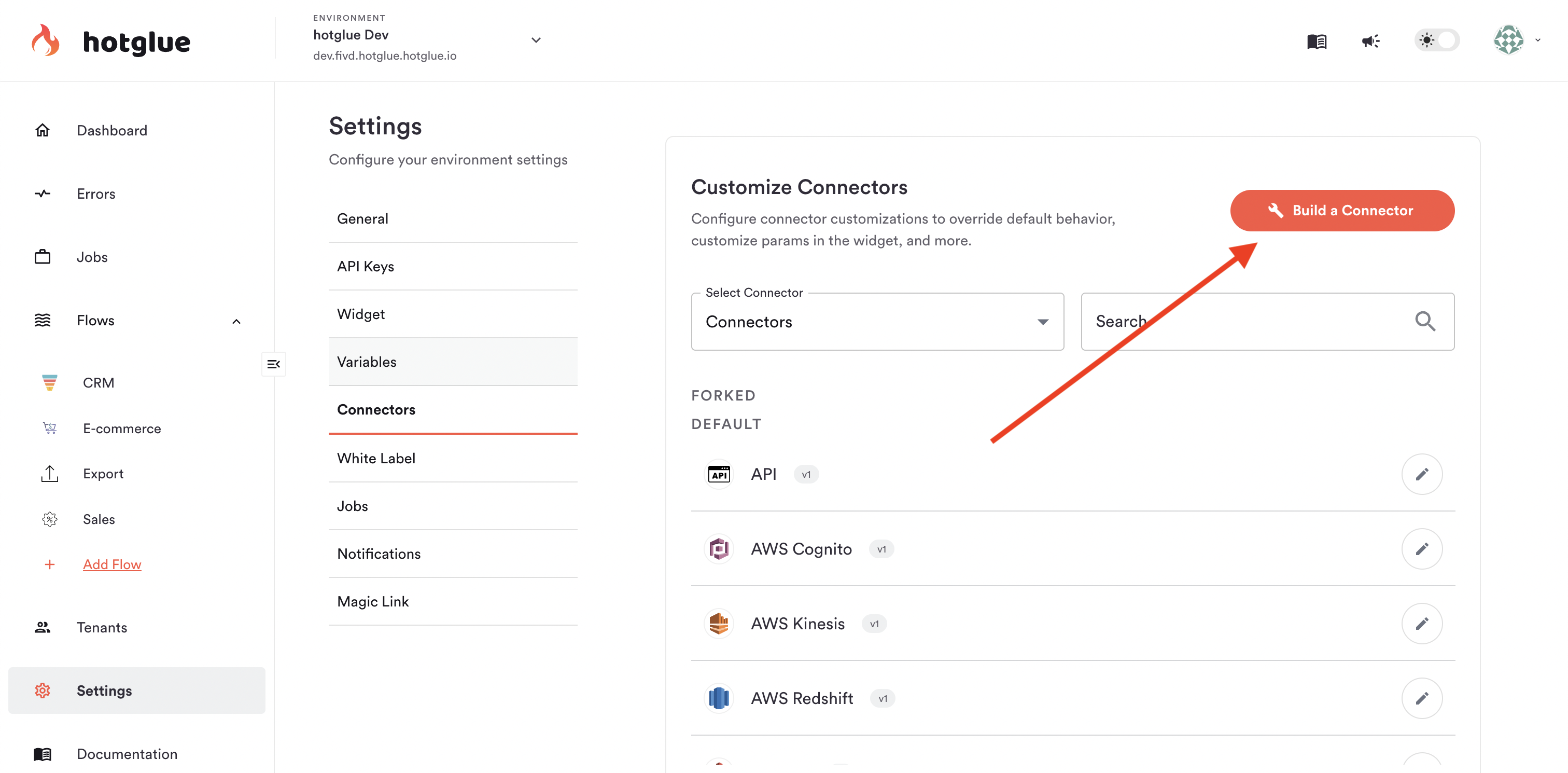Open the API Keys settings tab
This screenshot has height=773, width=1568.
click(453, 266)
